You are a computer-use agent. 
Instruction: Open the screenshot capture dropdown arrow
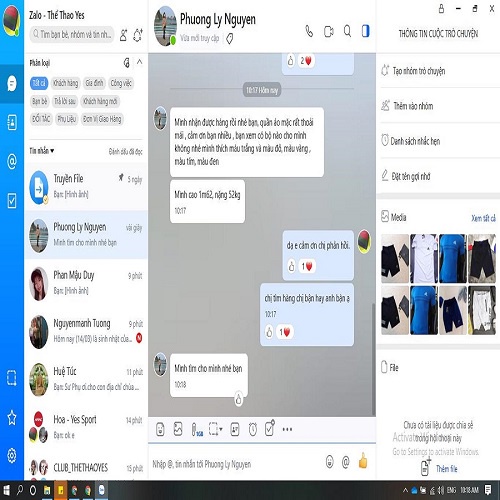221,429
